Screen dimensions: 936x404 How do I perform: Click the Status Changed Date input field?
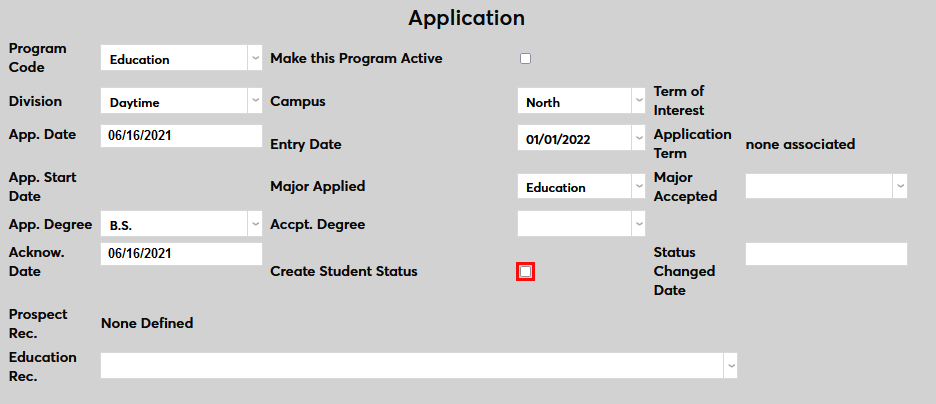click(826, 254)
